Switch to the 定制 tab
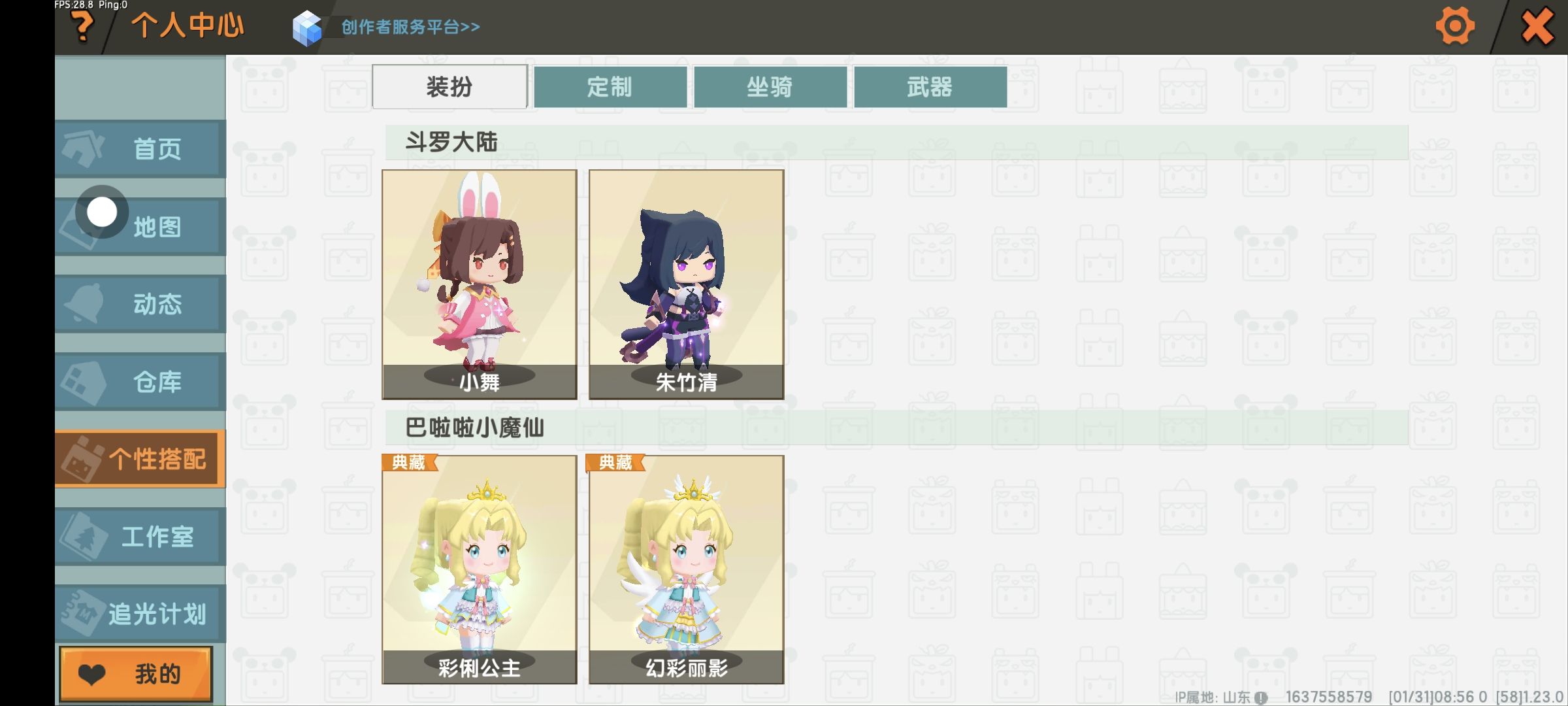Viewport: 1568px width, 706px height. point(610,87)
